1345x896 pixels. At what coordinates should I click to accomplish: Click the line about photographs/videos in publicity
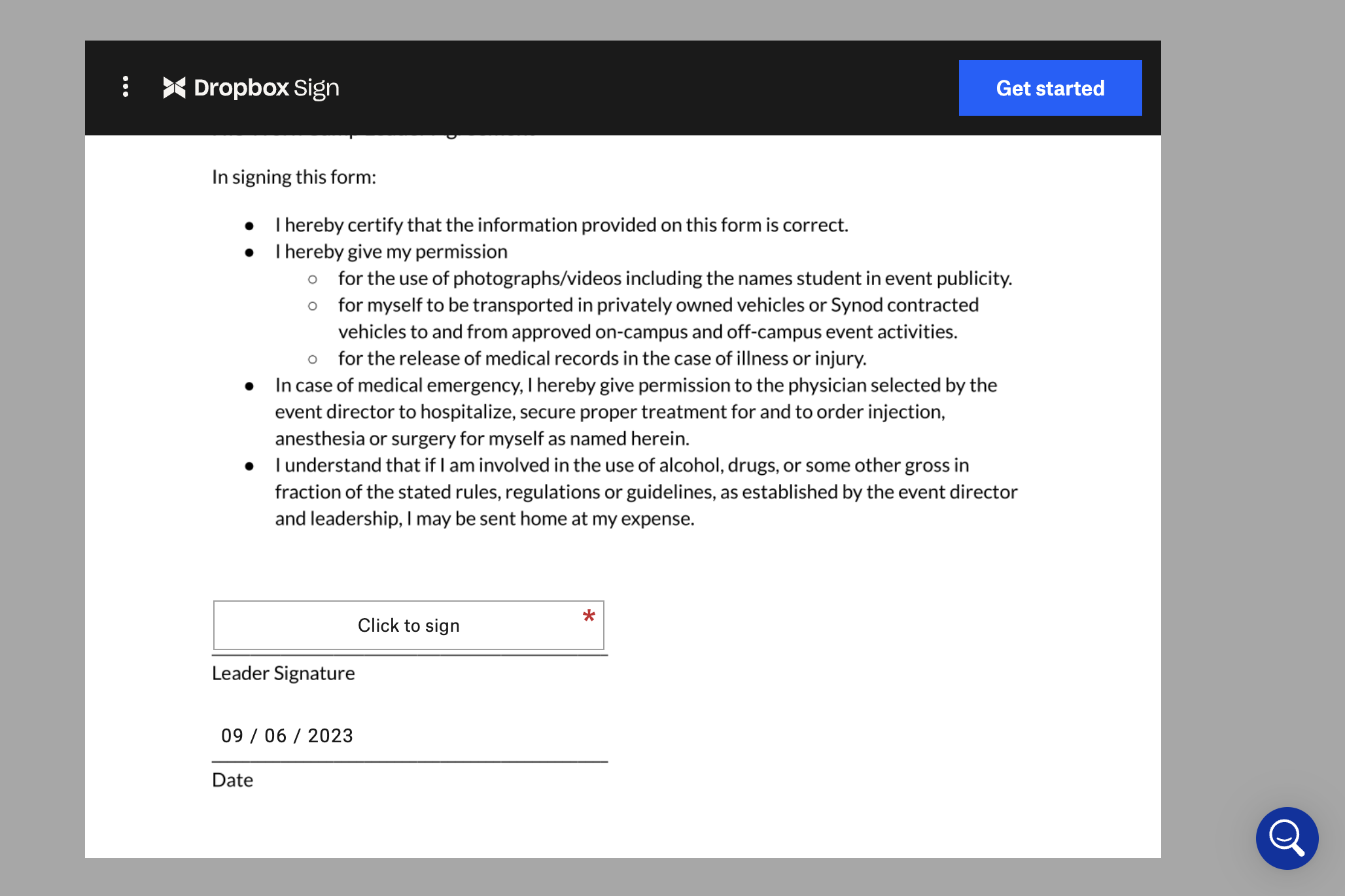[x=675, y=279]
